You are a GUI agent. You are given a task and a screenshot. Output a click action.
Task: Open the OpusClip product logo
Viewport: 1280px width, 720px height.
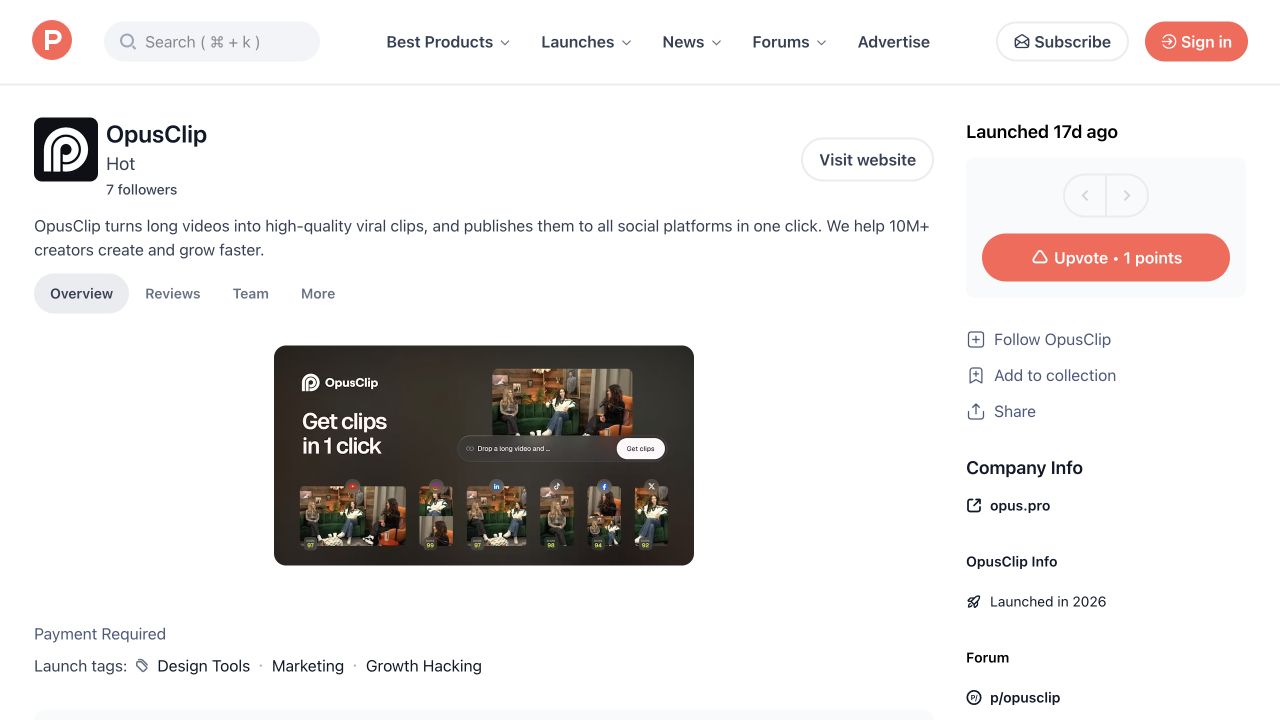point(66,149)
